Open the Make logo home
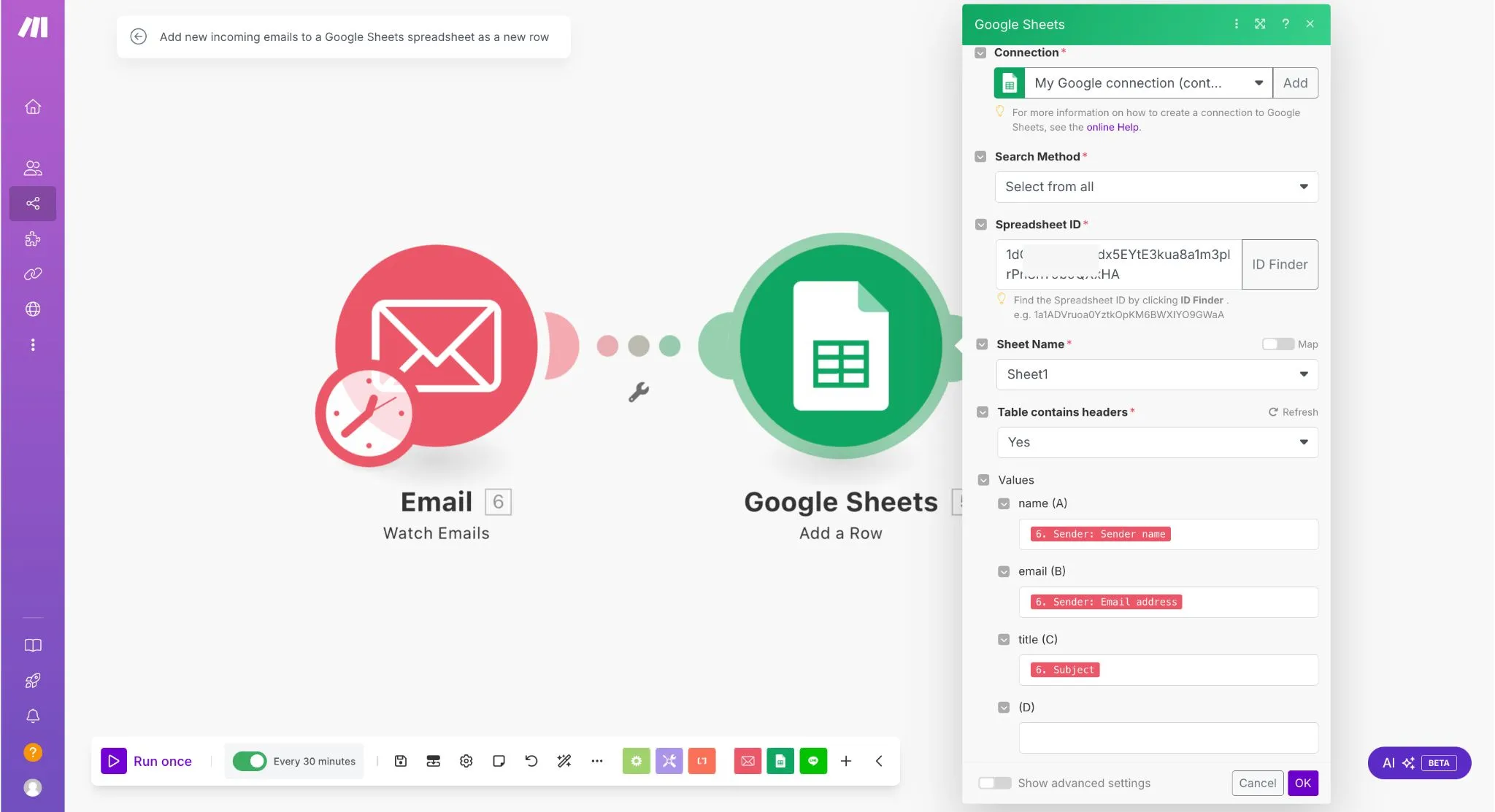The width and height of the screenshot is (1495, 812). pos(33,28)
